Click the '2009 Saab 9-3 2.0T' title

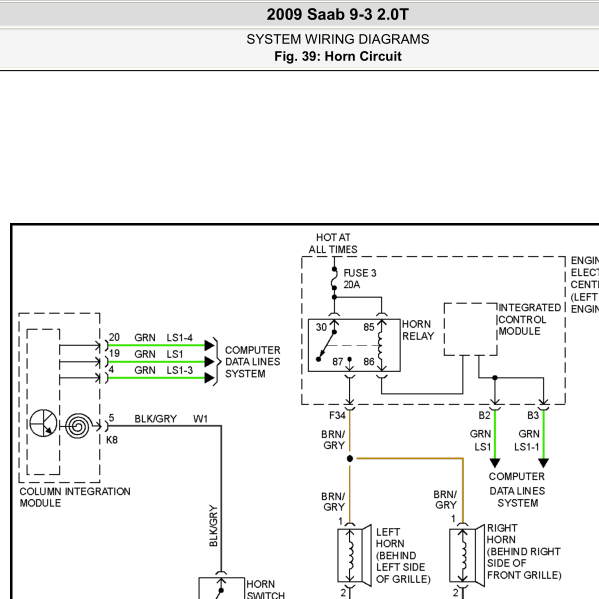pos(337,15)
